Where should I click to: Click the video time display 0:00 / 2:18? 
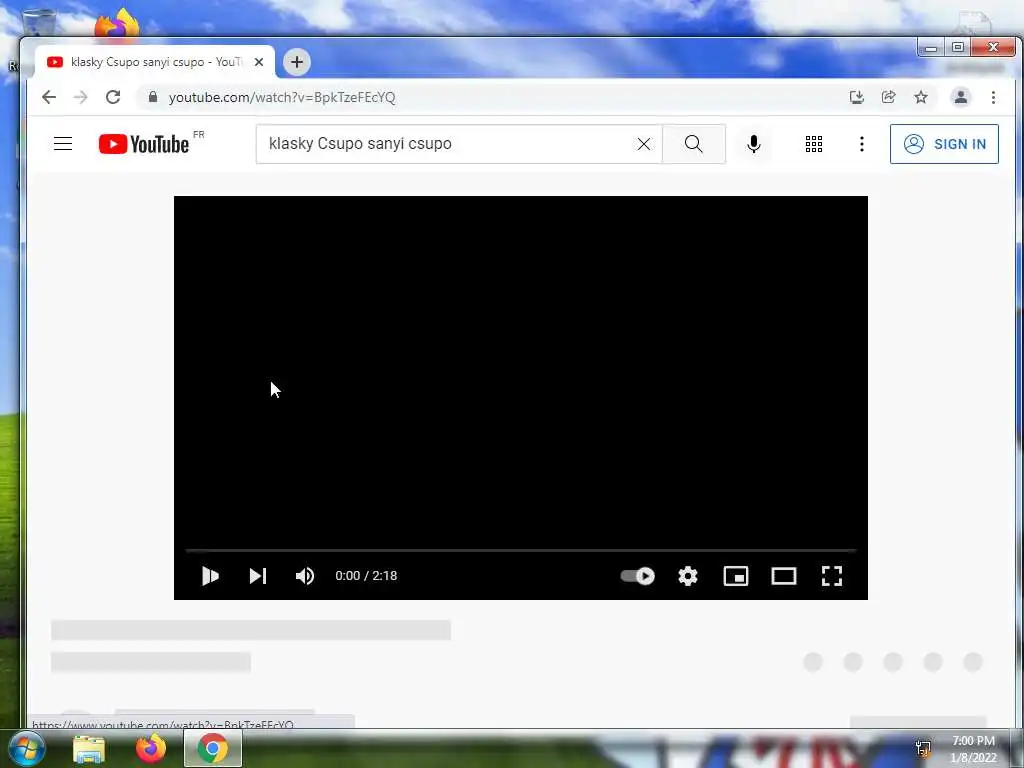pos(366,576)
